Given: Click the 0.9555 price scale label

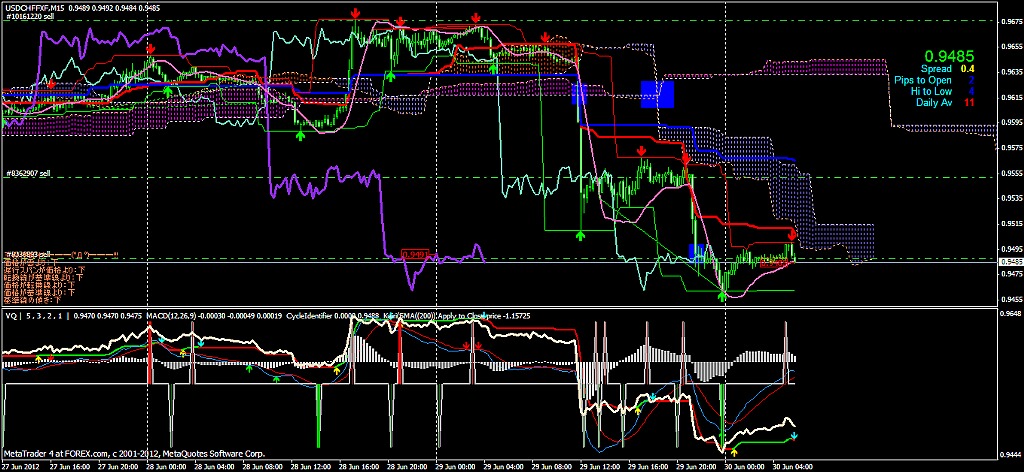Looking at the screenshot, I should (1012, 174).
